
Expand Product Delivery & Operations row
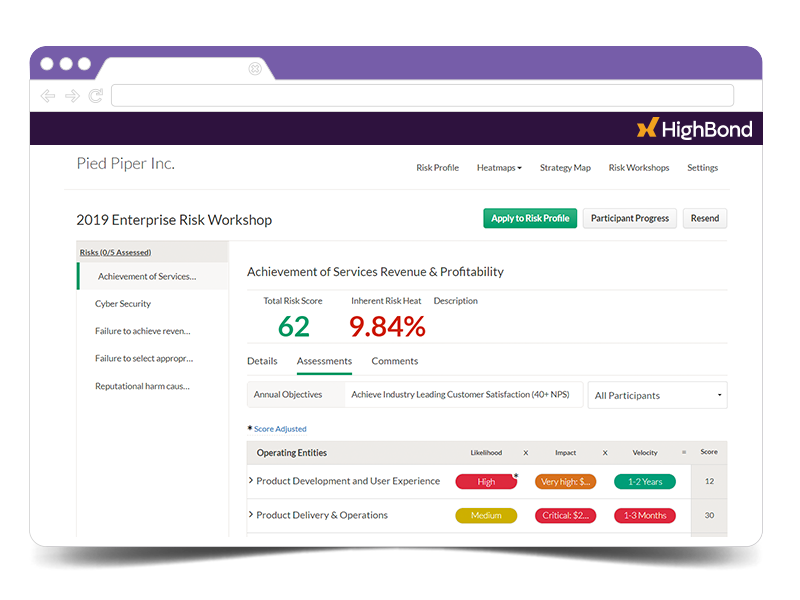[251, 515]
